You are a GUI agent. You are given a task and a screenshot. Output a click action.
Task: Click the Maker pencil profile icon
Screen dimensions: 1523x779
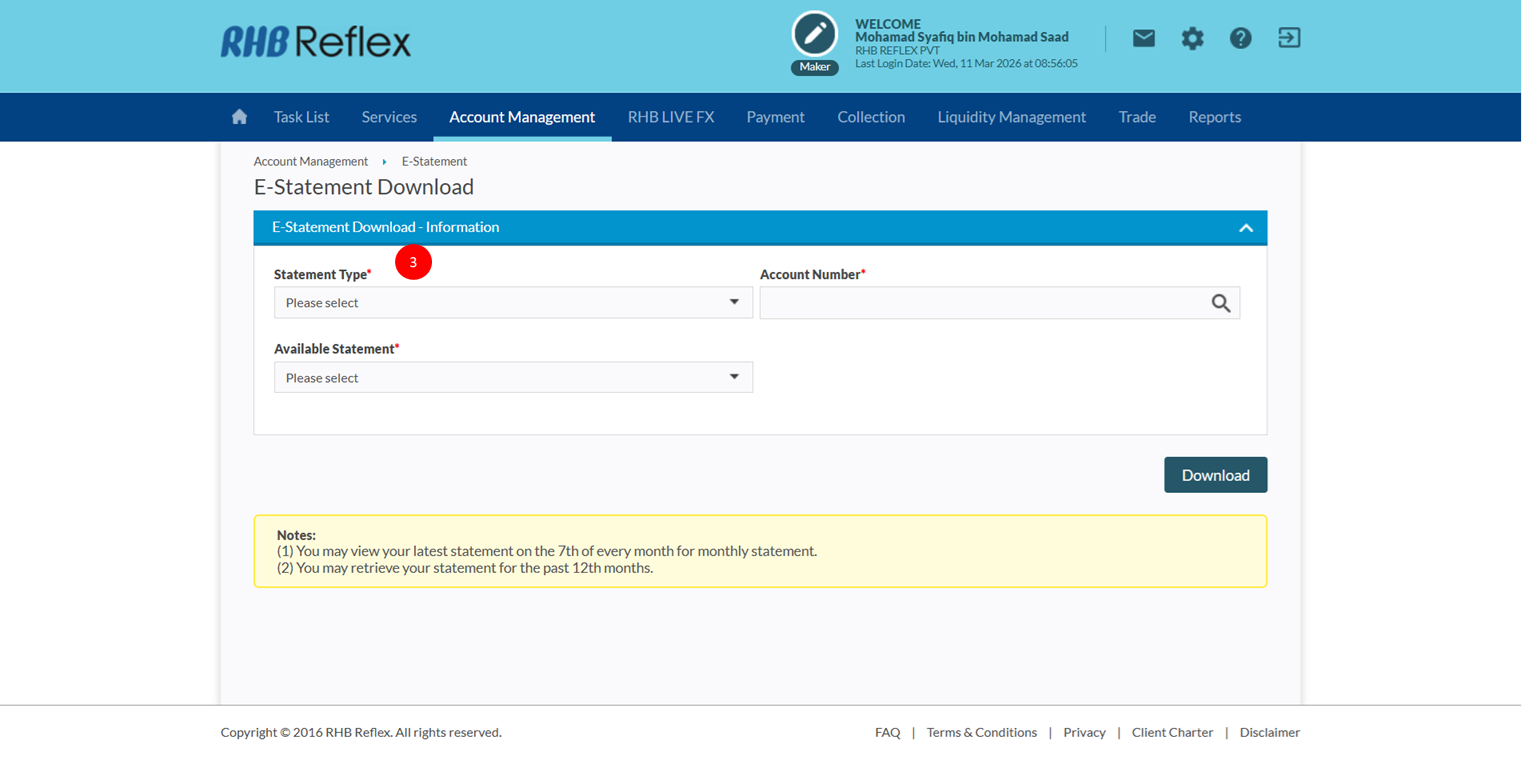(x=814, y=36)
